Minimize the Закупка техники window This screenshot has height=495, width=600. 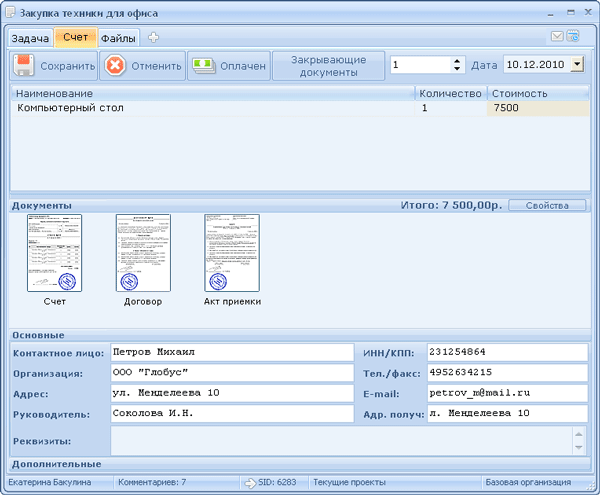(551, 14)
